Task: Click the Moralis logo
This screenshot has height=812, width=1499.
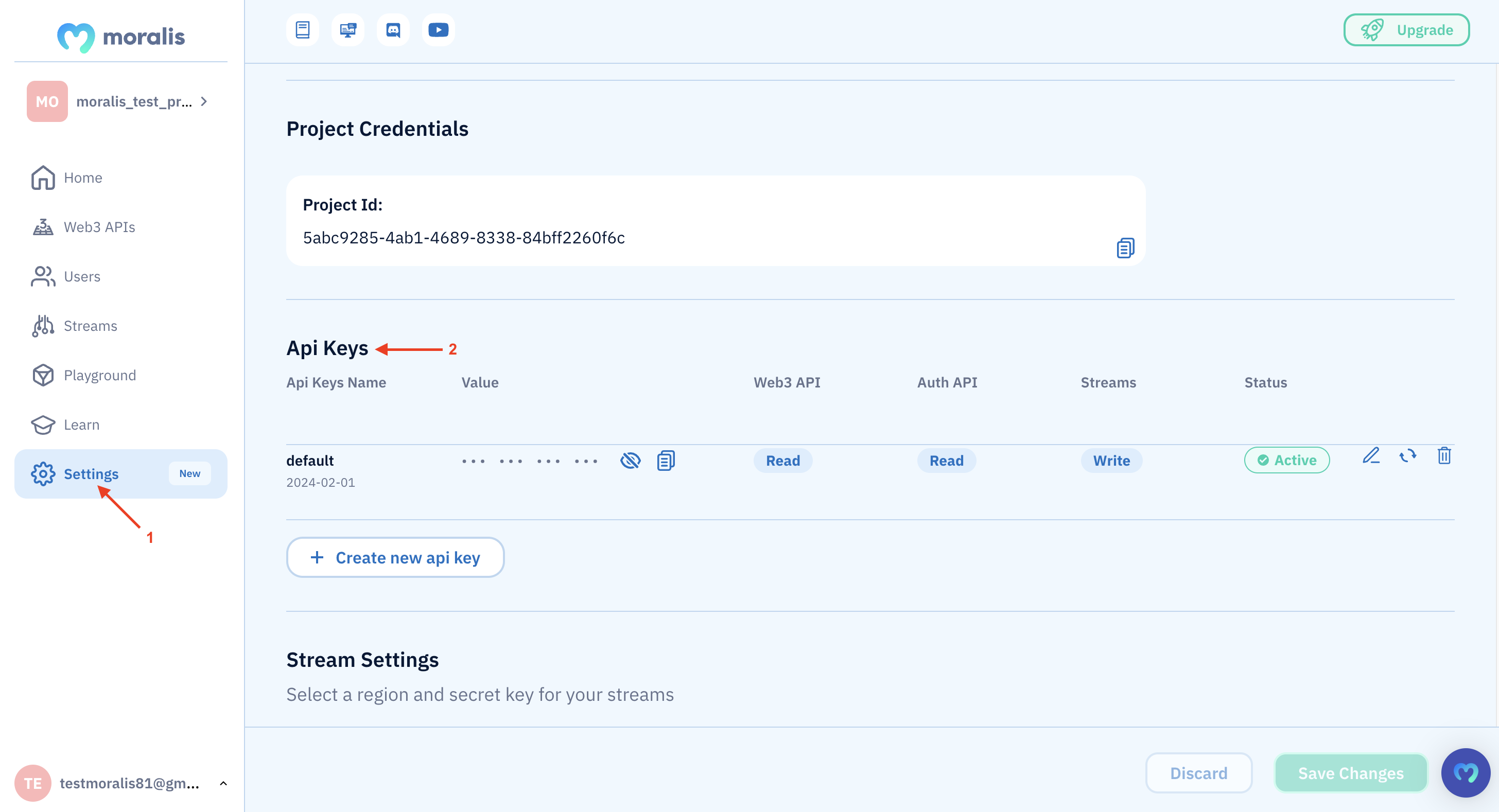Action: click(121, 37)
